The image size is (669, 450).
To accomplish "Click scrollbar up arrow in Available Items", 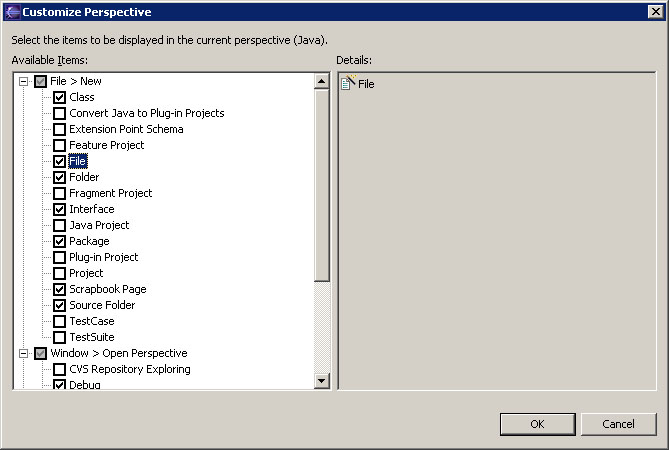I will coord(322,81).
